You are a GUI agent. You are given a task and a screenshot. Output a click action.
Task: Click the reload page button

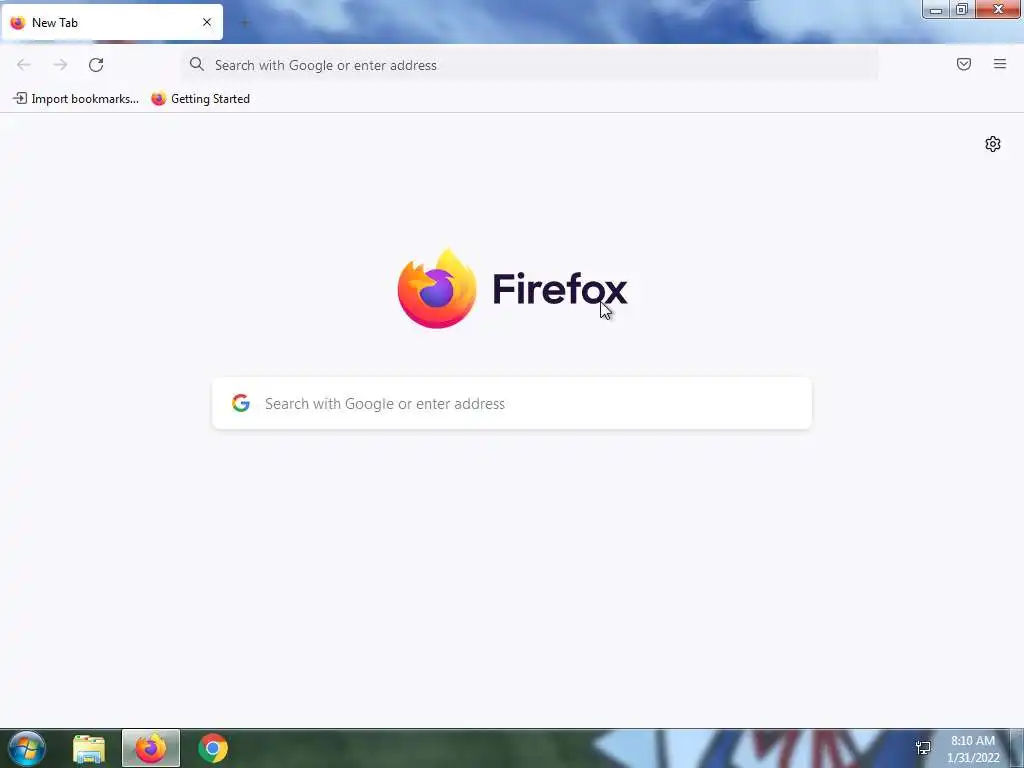96,65
